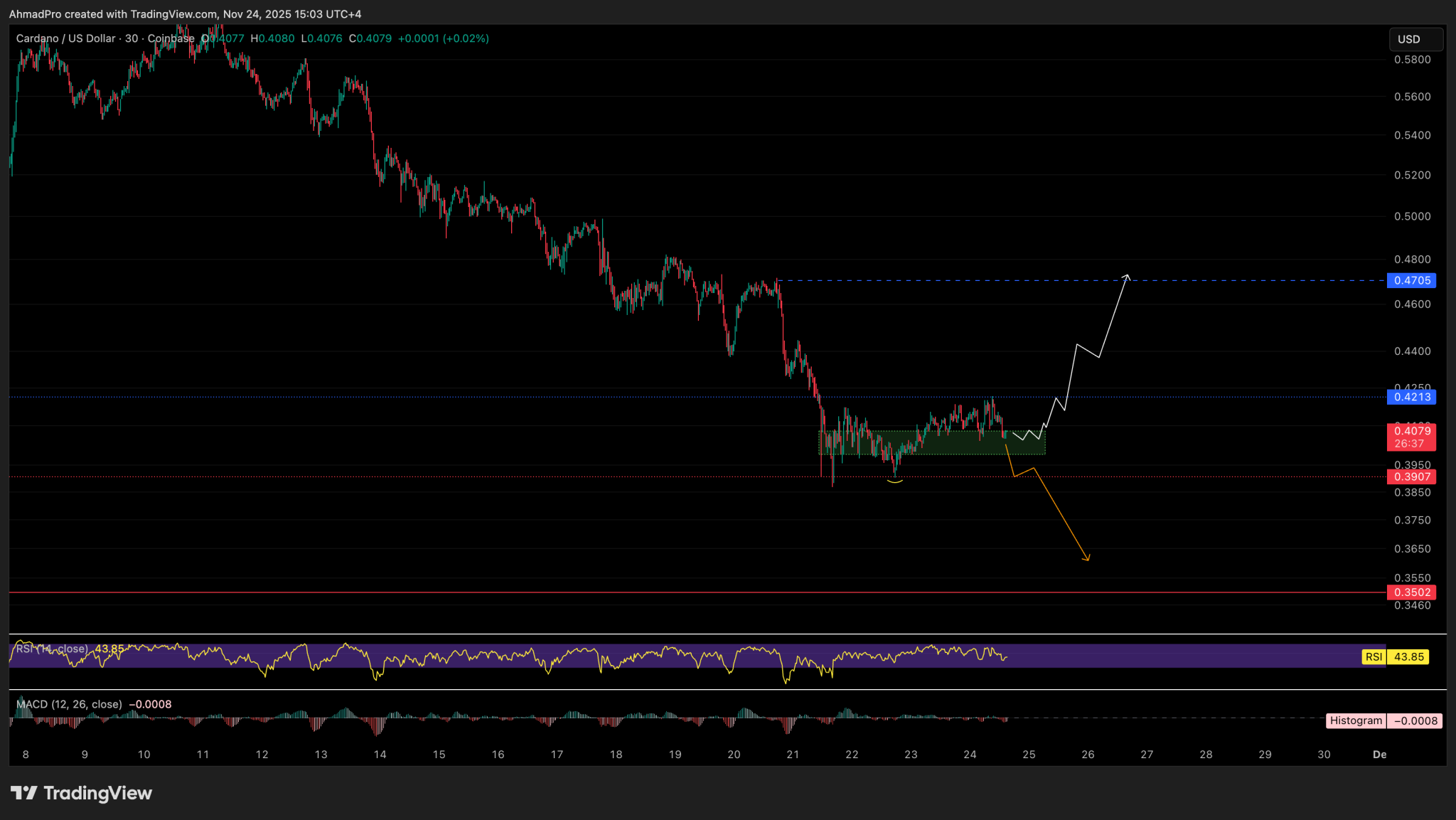Expand the RSI (14, close) indicator legend
This screenshot has height=820, width=1456.
point(53,649)
